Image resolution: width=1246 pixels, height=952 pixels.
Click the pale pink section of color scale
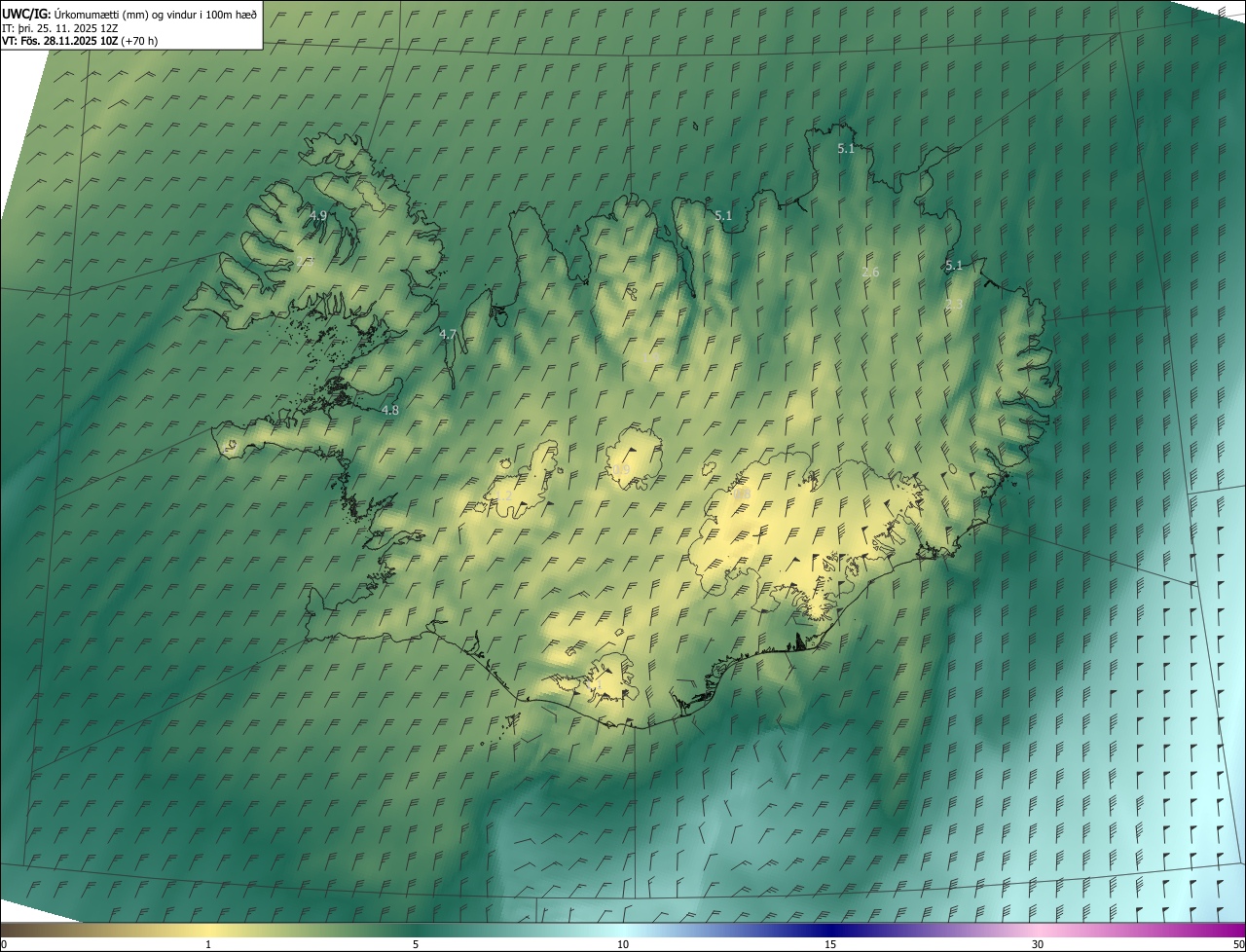pos(1038,930)
